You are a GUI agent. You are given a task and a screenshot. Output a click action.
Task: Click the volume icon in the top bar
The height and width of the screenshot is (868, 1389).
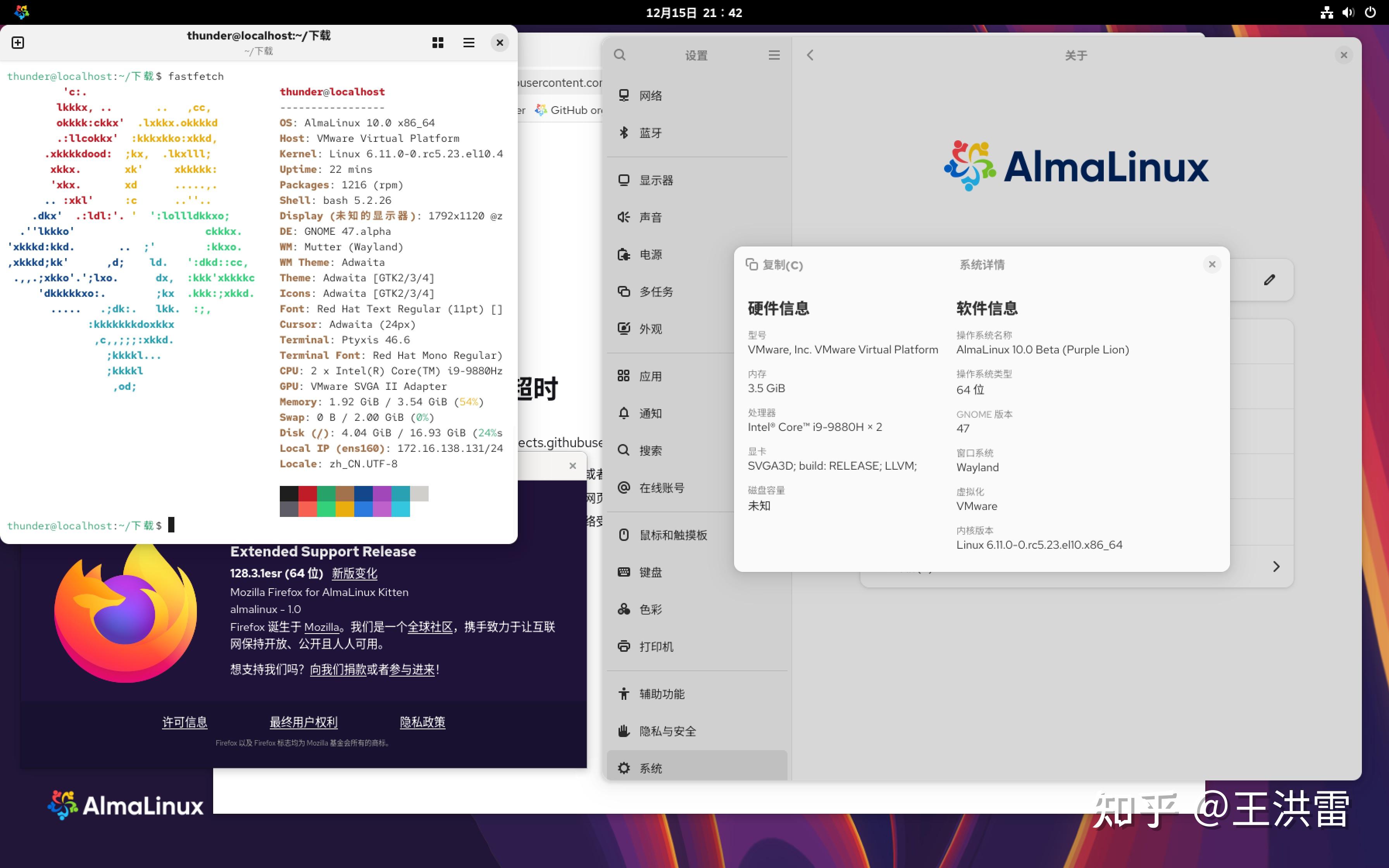pos(1348,12)
